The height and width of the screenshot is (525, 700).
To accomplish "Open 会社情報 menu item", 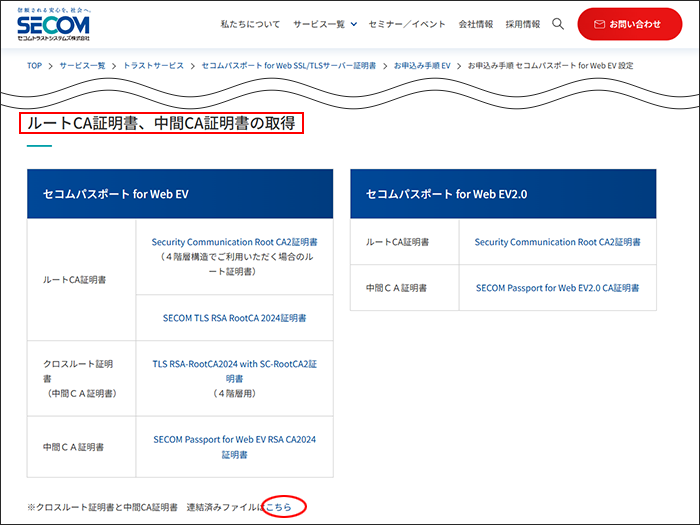I will [x=475, y=24].
